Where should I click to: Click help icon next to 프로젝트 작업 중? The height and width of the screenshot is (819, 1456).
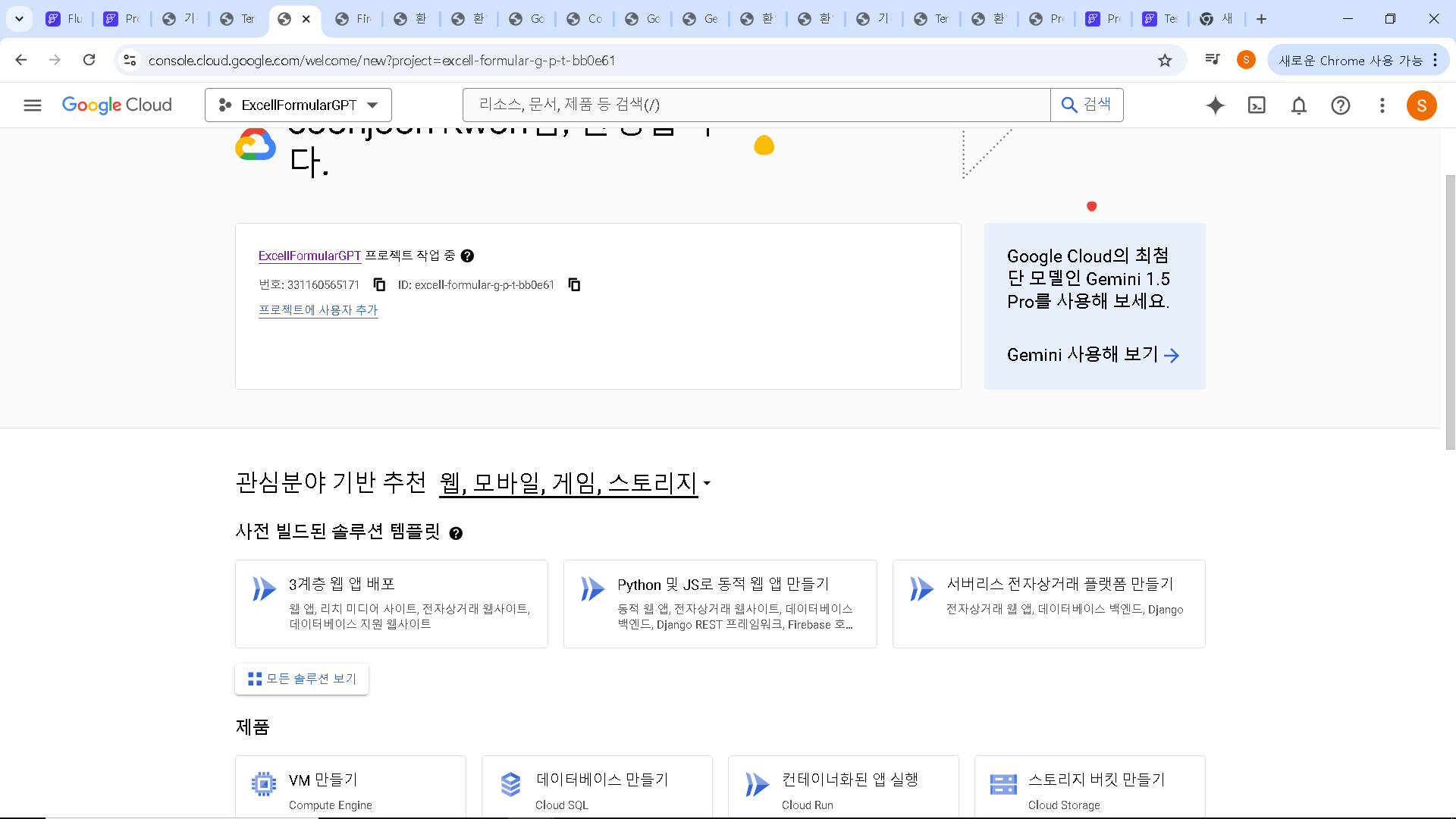[467, 256]
